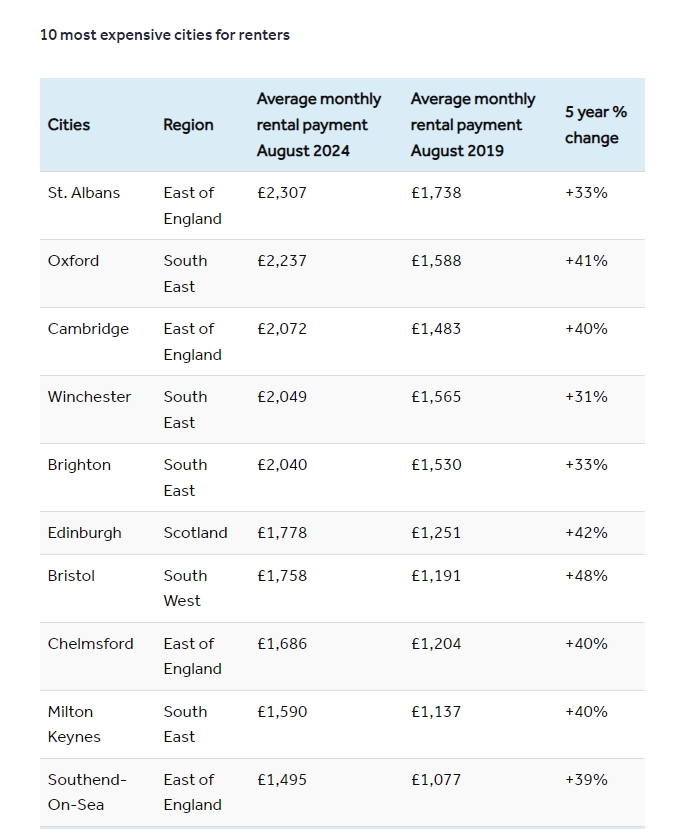Click the Edinburgh city cell

(84, 533)
